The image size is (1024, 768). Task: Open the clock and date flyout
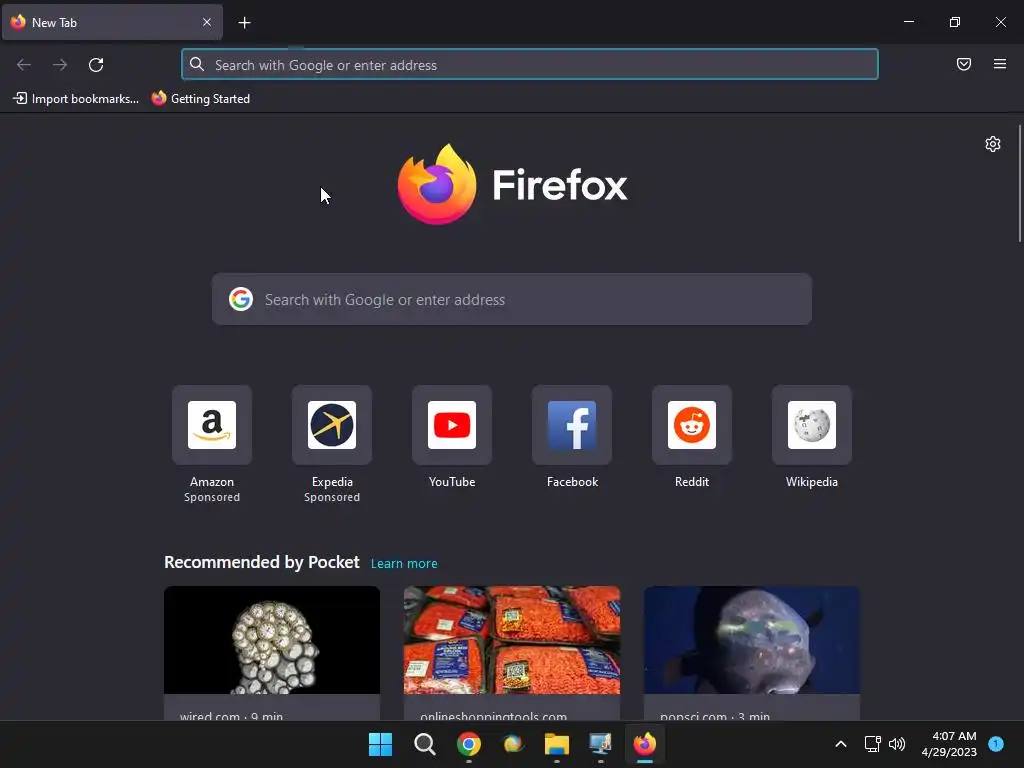tap(949, 744)
